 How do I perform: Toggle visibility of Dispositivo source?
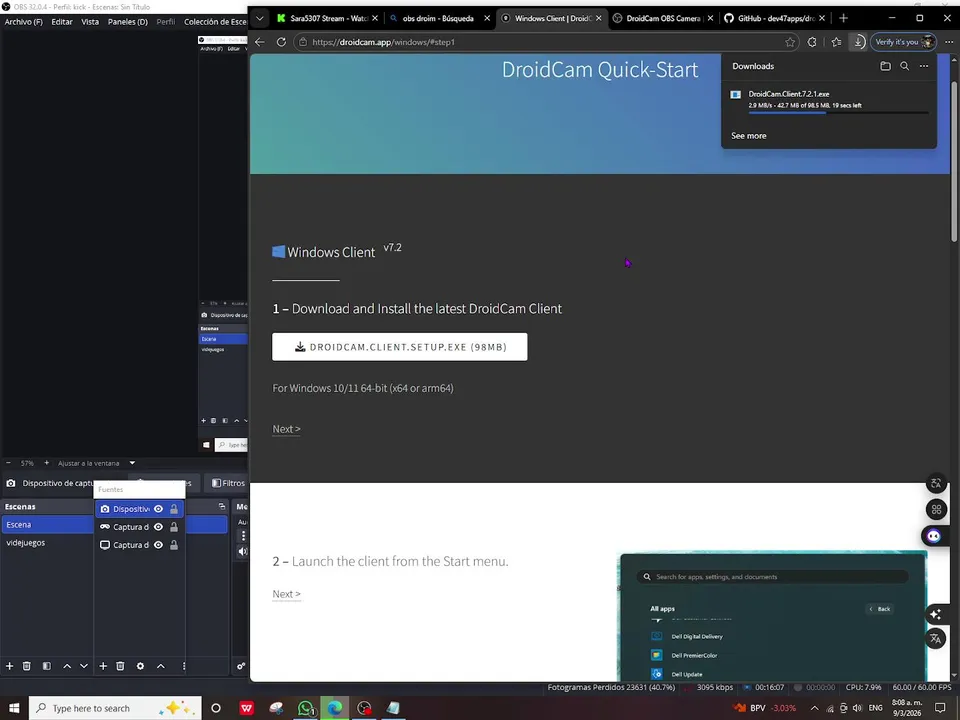159,509
